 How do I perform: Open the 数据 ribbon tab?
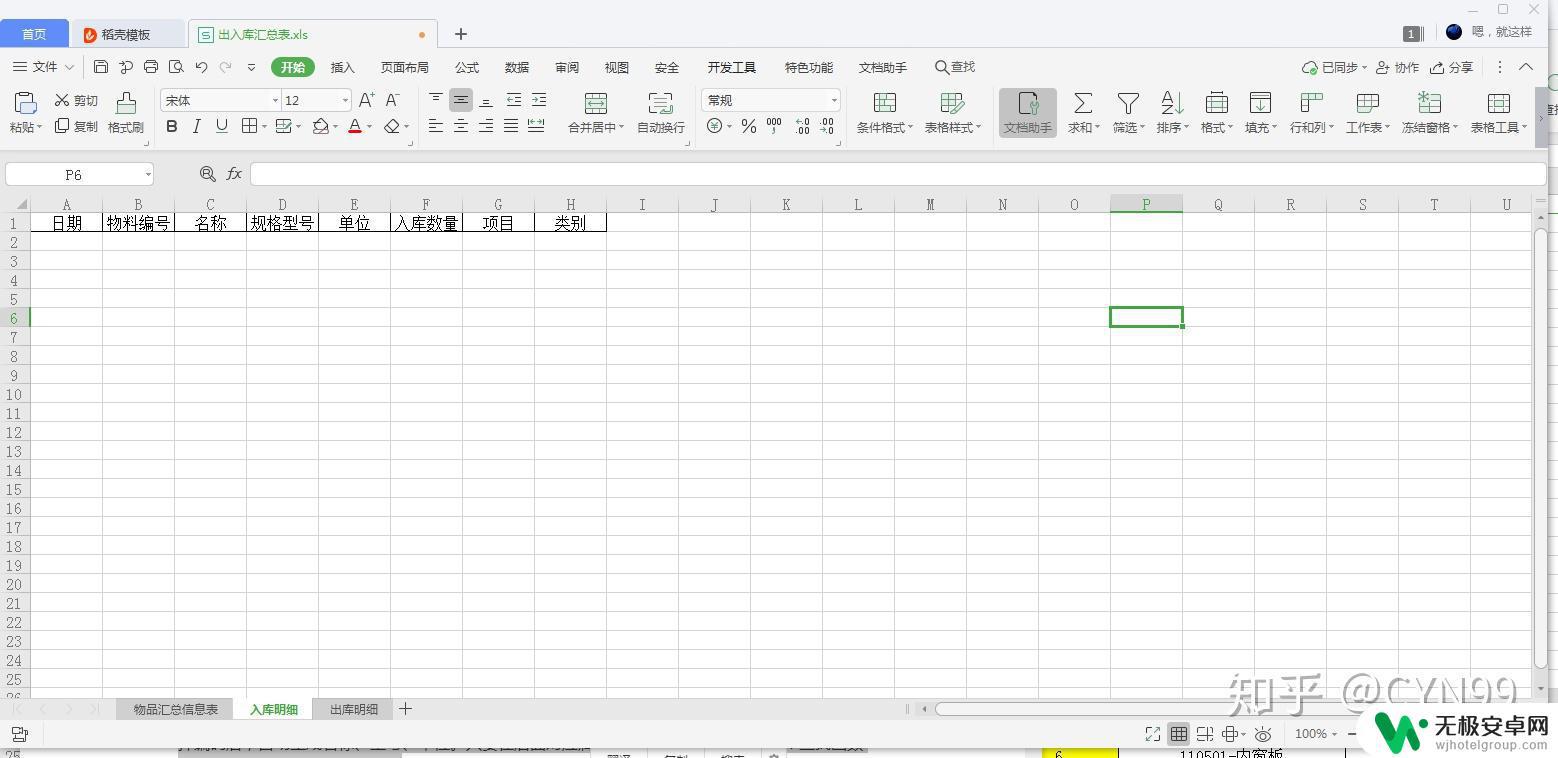pos(517,67)
